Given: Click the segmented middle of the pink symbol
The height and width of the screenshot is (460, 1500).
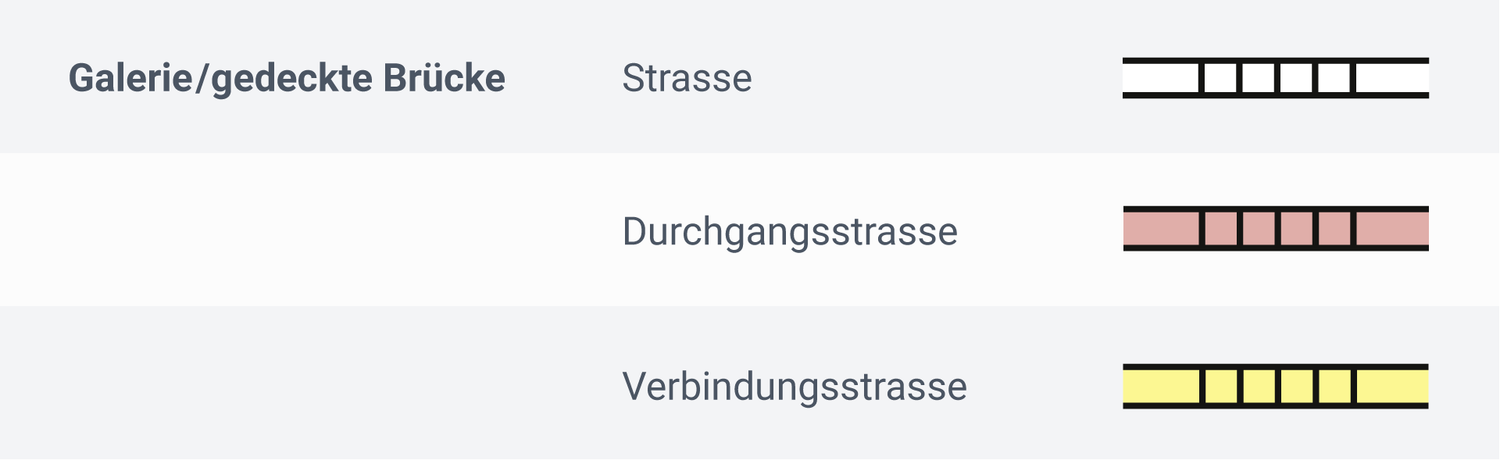Looking at the screenshot, I should tap(1278, 229).
